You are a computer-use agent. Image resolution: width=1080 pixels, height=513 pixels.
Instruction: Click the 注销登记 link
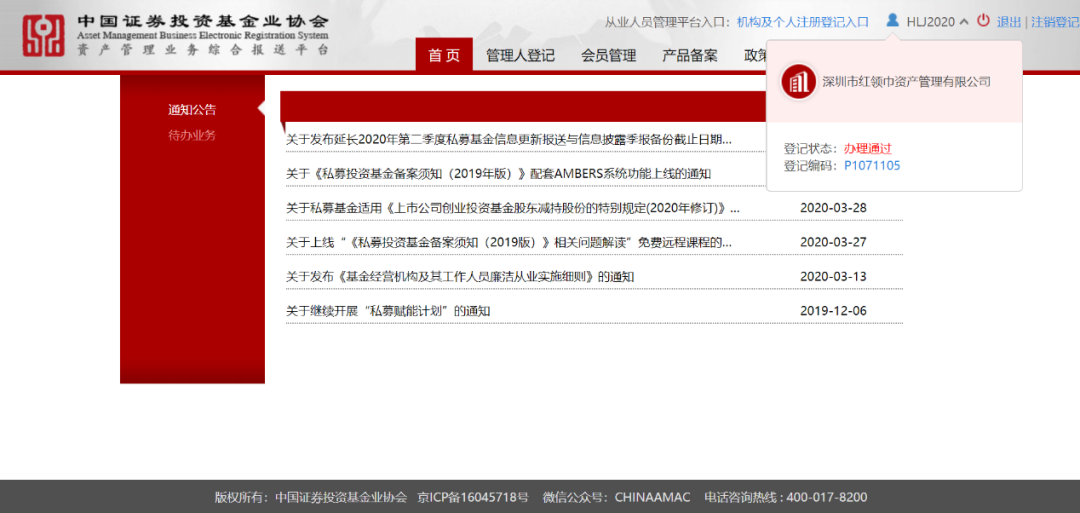tap(1055, 22)
